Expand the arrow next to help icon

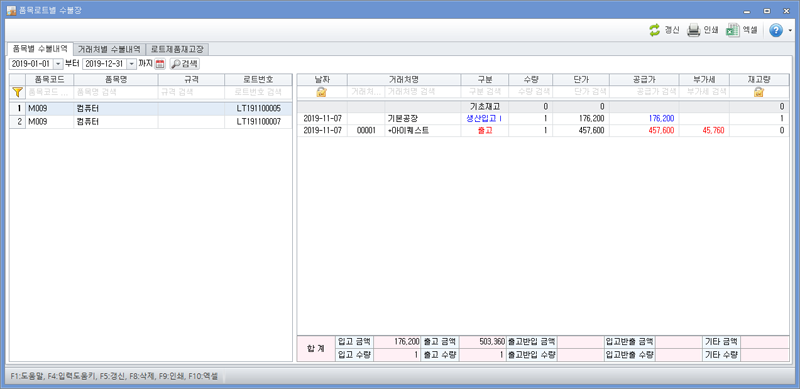pos(790,31)
